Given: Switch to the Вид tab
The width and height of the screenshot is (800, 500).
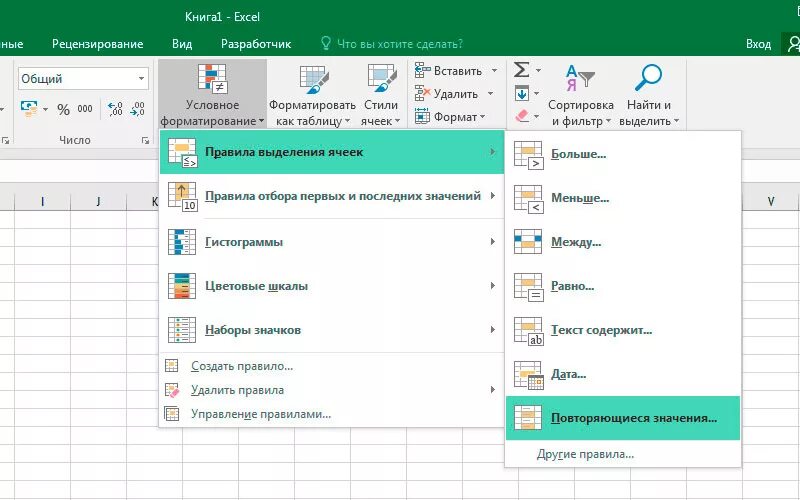Looking at the screenshot, I should (x=182, y=44).
